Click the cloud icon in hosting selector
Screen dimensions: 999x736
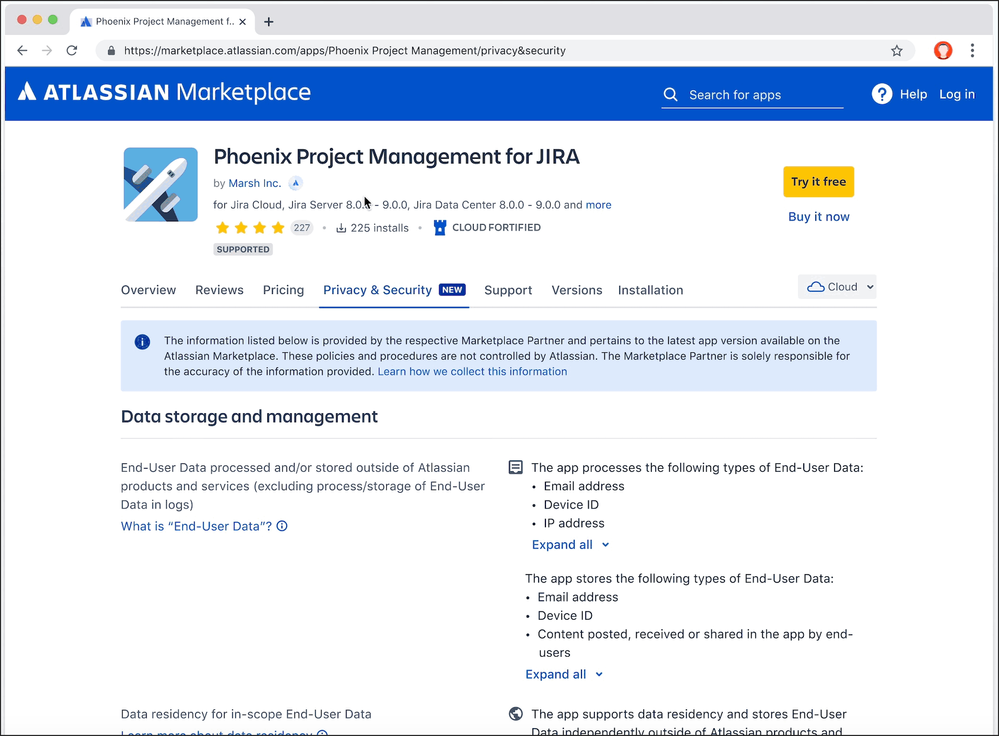(816, 287)
